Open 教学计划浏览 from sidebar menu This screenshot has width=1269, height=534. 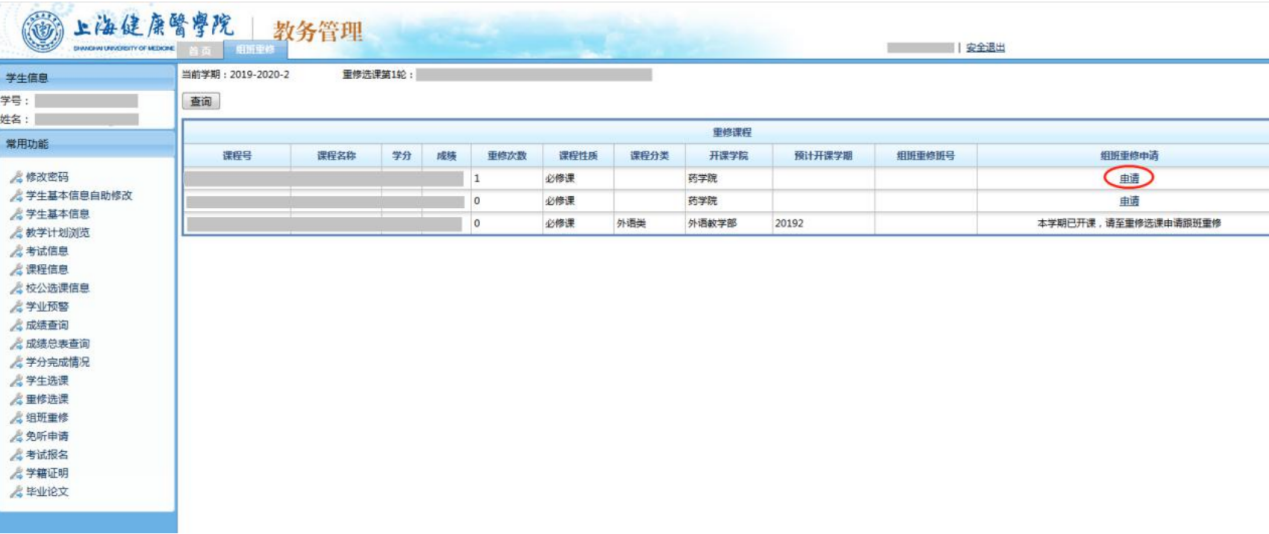[x=58, y=233]
